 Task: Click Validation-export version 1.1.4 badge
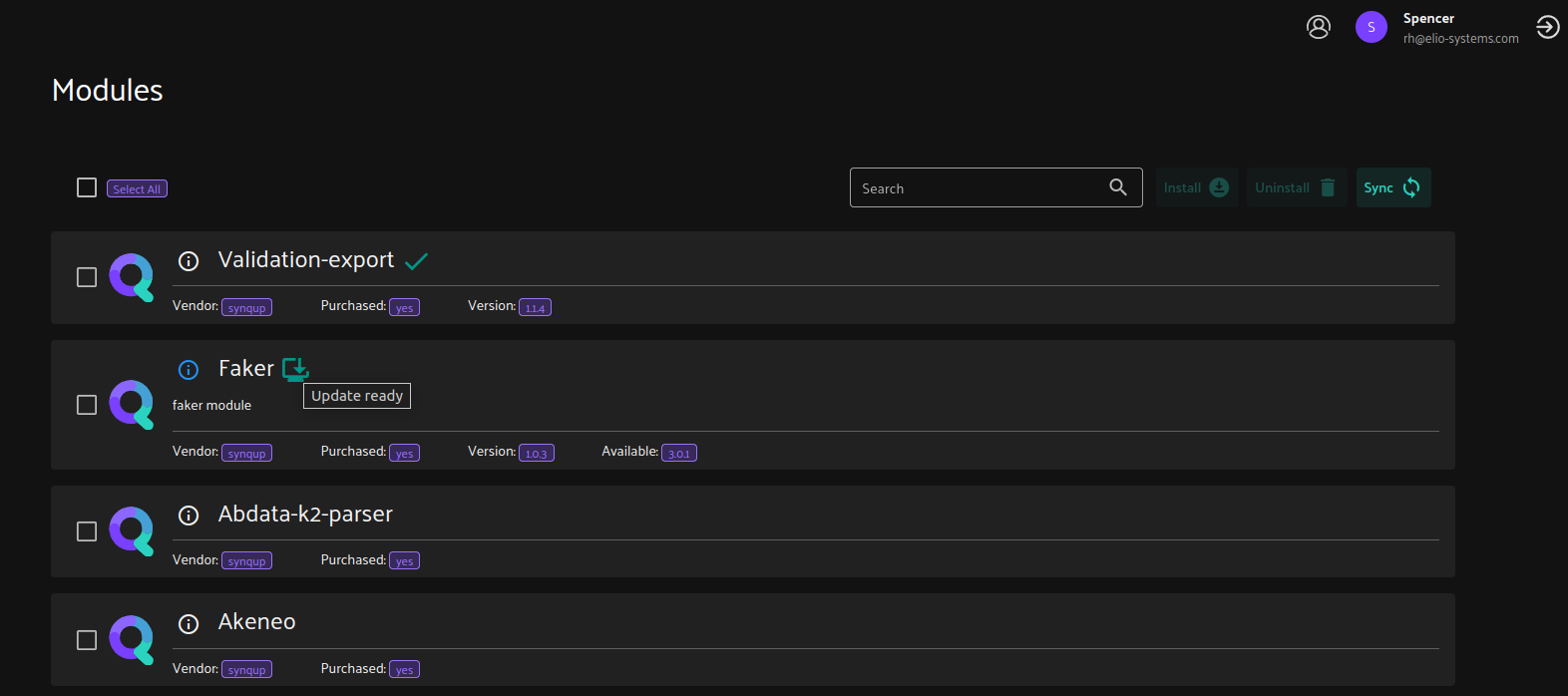point(535,307)
